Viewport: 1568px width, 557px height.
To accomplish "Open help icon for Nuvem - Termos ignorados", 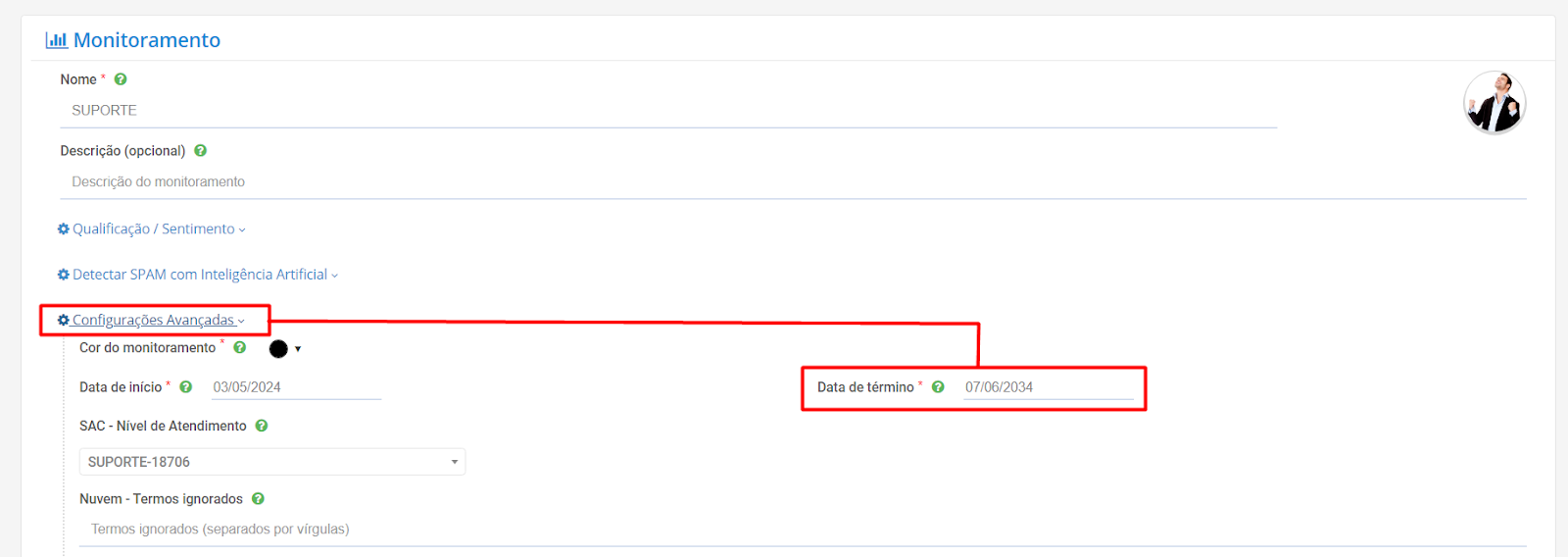I will 258,499.
